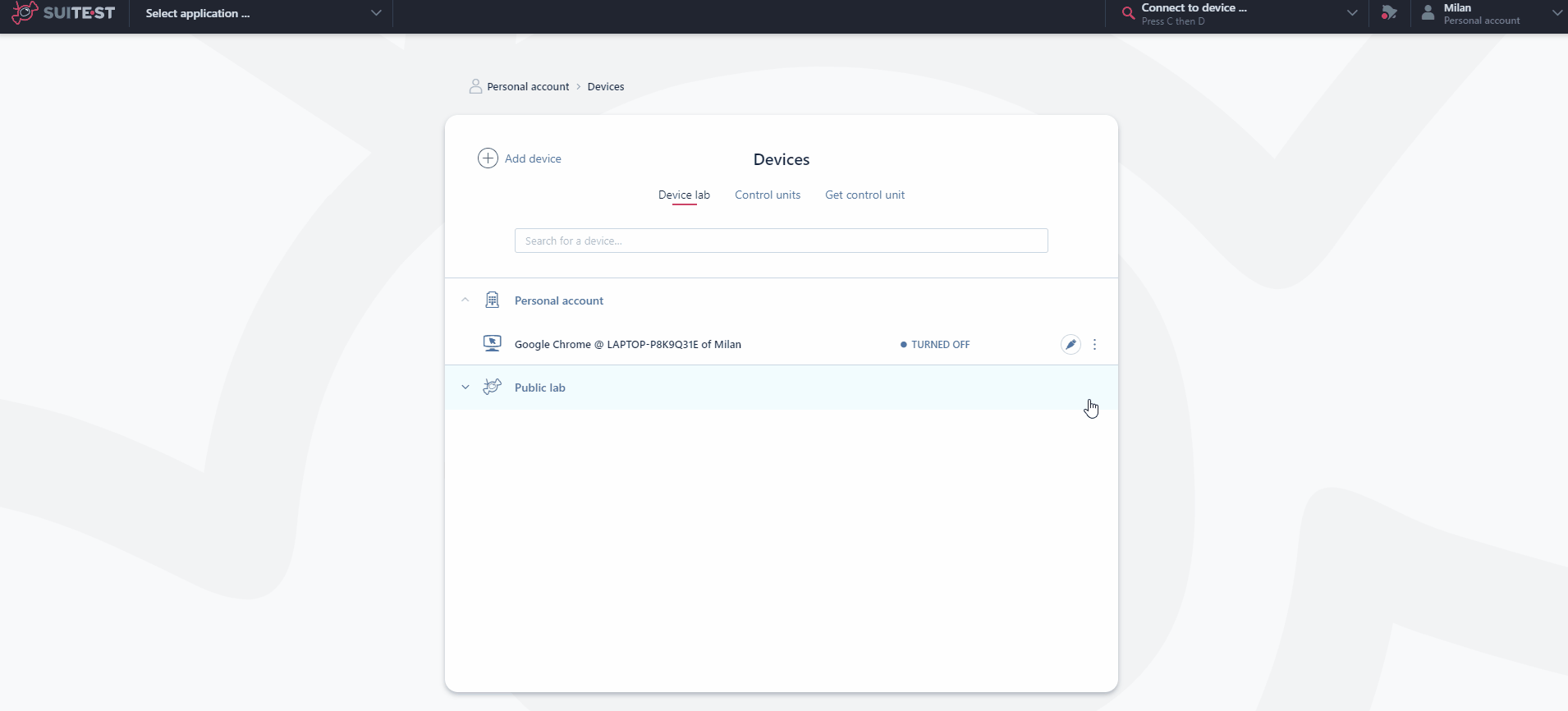Open the Connect to device dropdown
Screen dimensions: 1568x711
[1351, 13]
